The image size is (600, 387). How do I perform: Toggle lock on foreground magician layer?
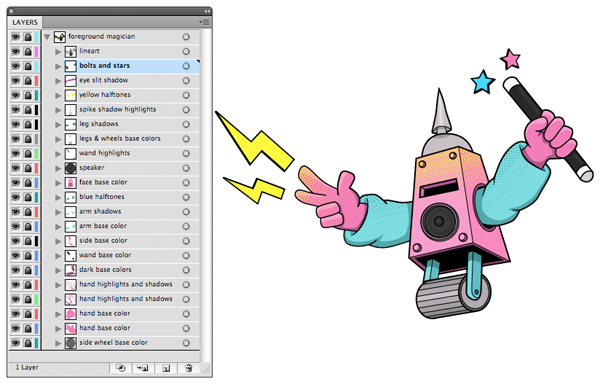click(28, 37)
